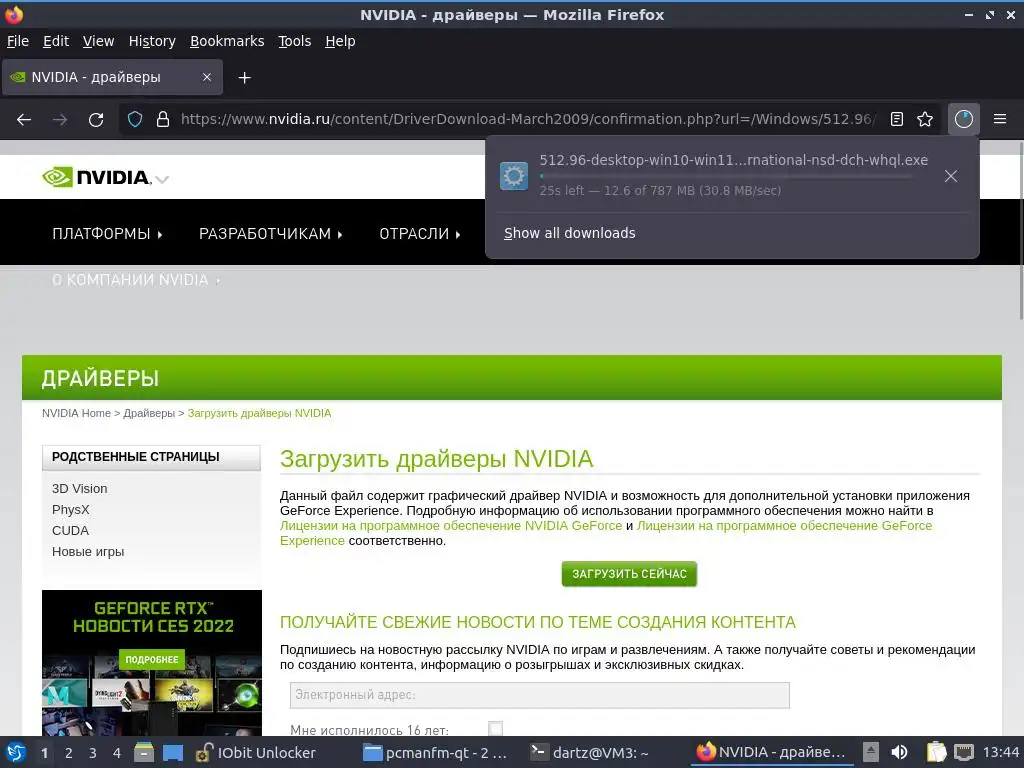
Task: Toggle Reader View icon in address bar
Action: tap(897, 120)
